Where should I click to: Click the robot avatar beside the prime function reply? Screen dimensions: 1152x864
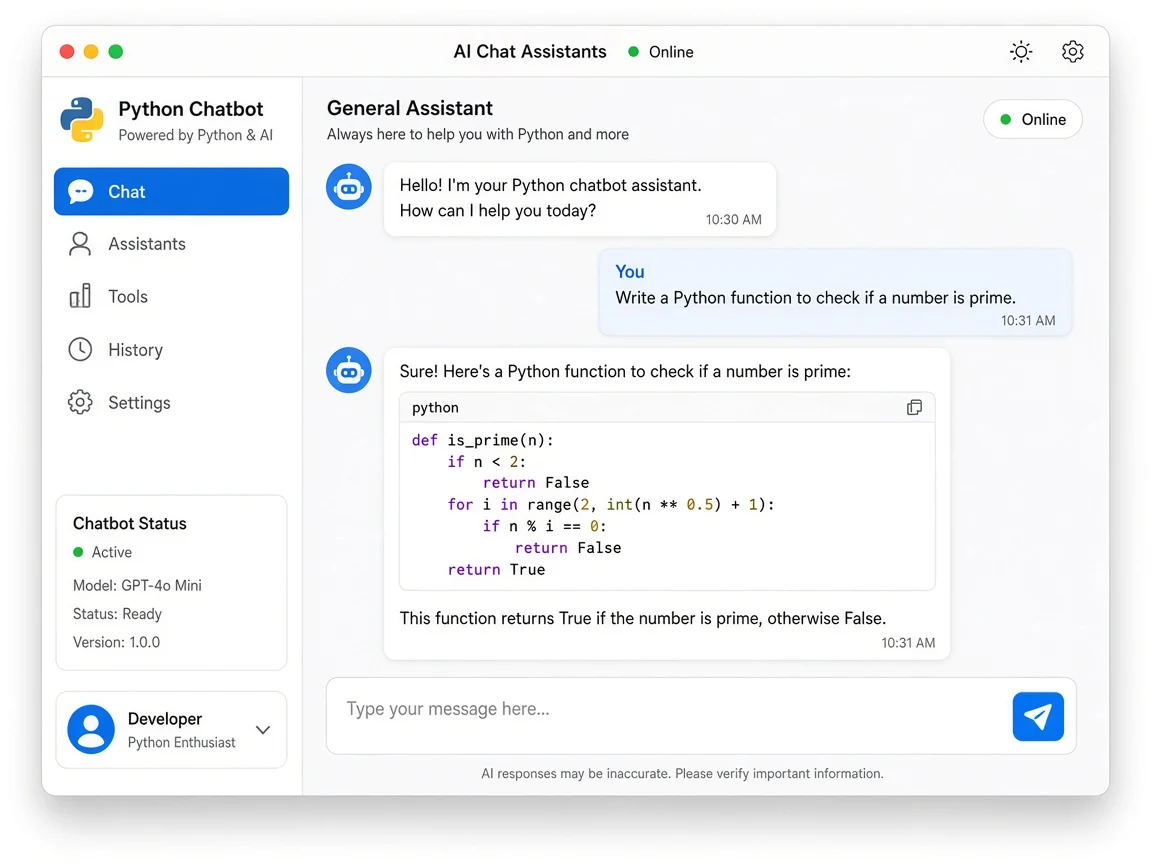[349, 370]
